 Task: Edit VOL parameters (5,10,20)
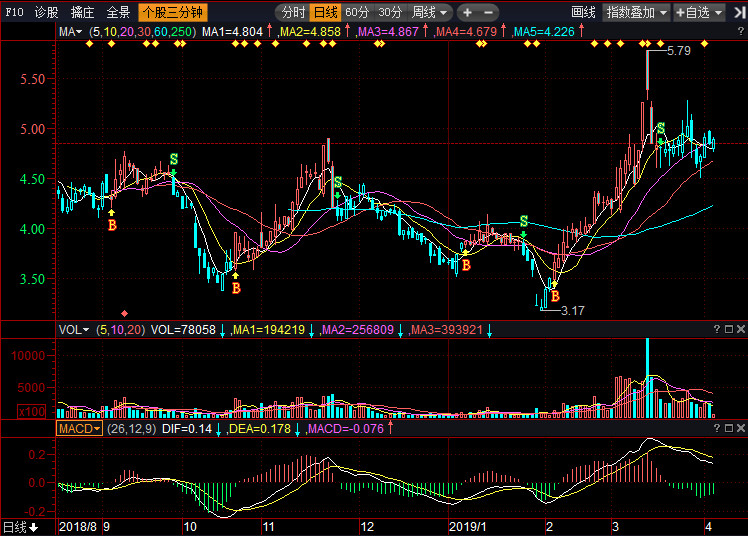coord(121,330)
